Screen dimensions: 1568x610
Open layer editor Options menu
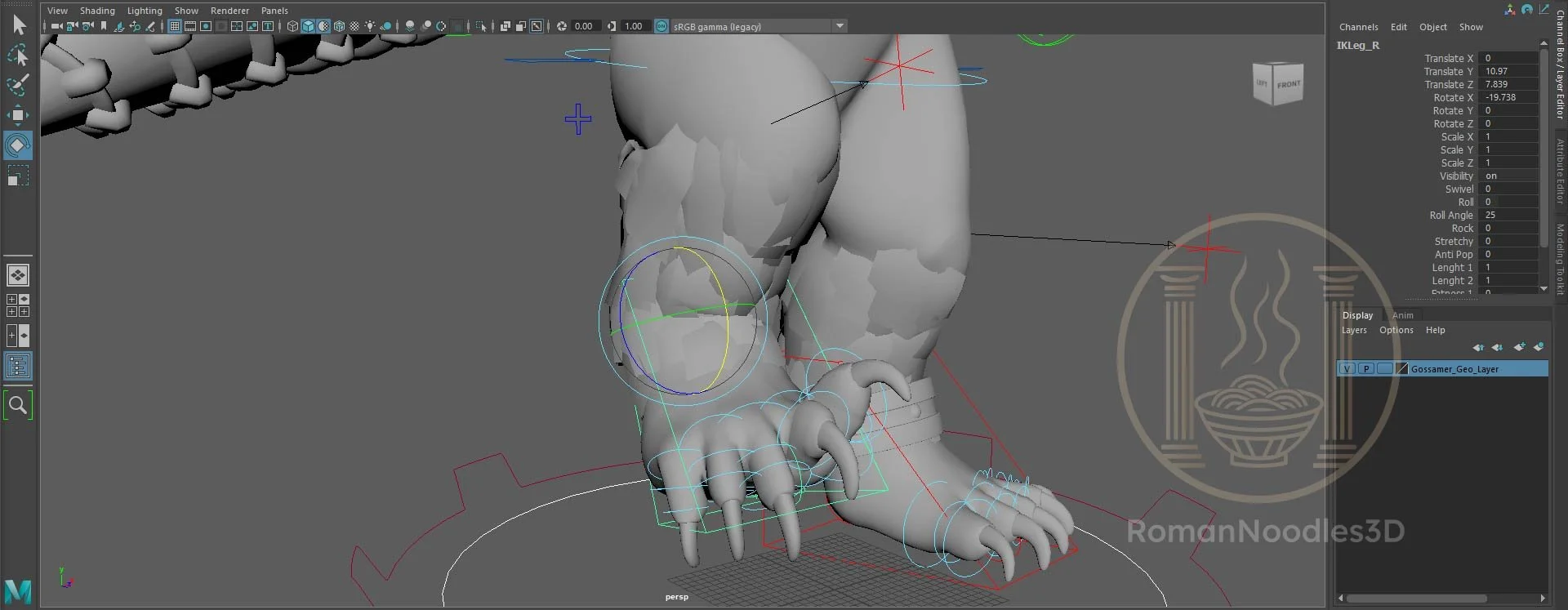pyautogui.click(x=1396, y=330)
